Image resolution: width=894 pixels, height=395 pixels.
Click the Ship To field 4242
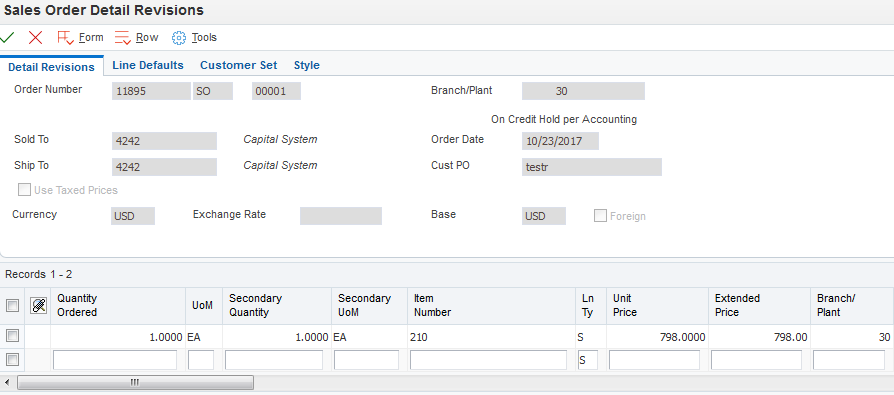click(x=164, y=167)
